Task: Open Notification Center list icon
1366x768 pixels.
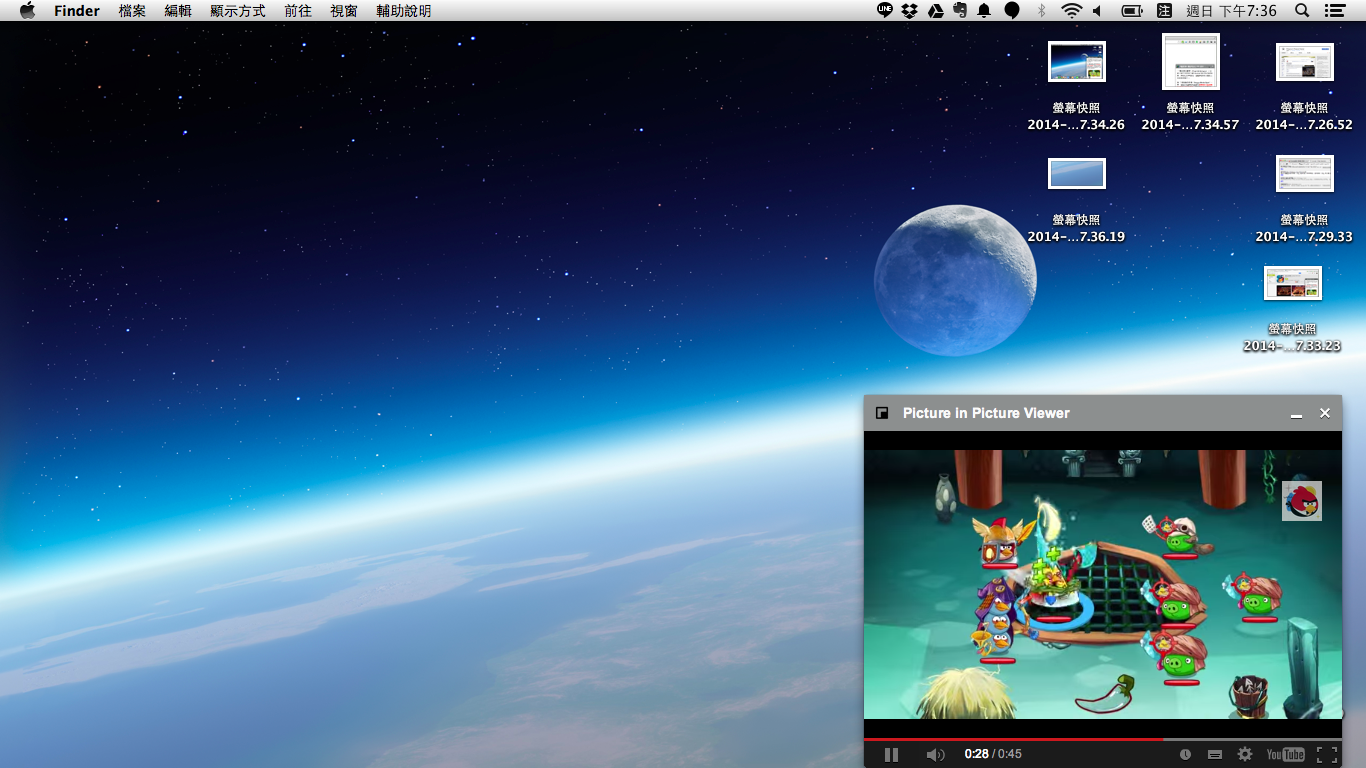Action: (1334, 10)
